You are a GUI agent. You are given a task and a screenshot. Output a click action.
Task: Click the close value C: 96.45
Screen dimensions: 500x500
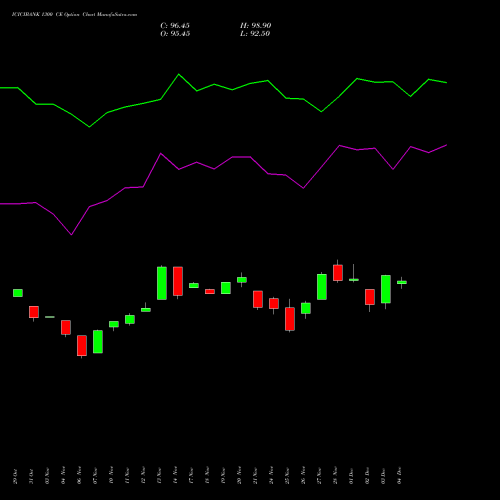[175, 26]
